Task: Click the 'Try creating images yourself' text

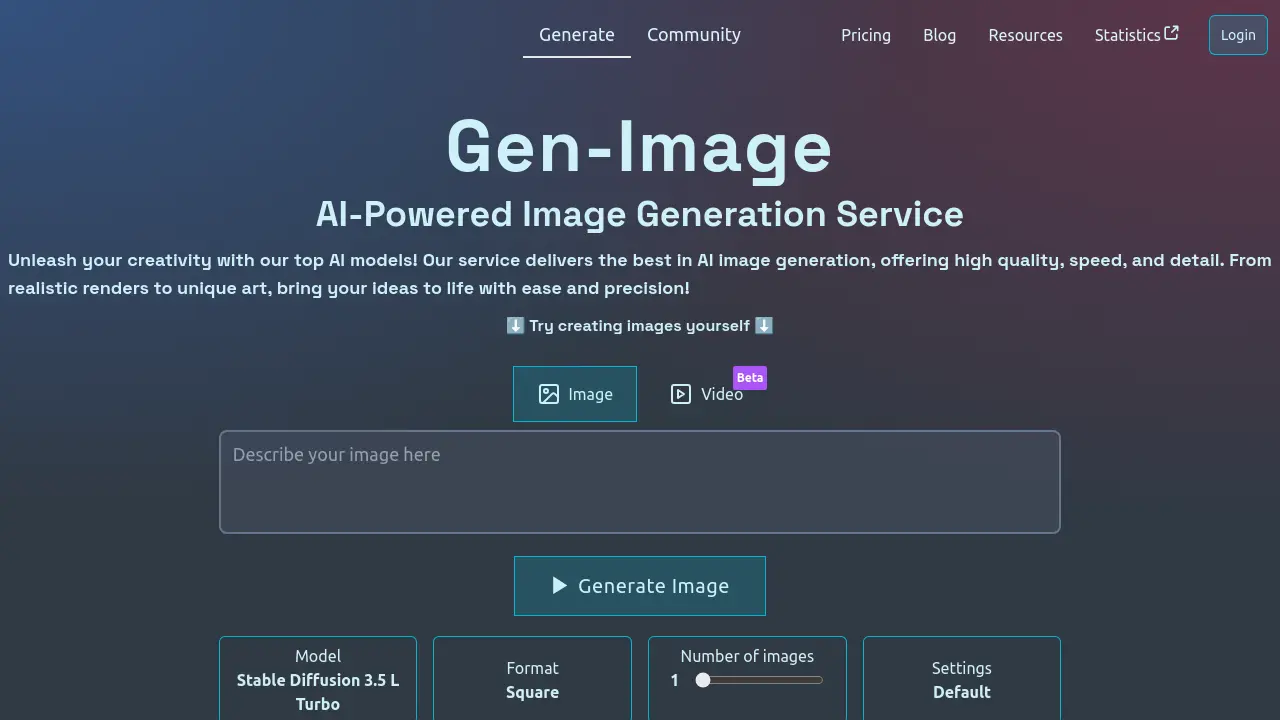Action: click(x=640, y=326)
